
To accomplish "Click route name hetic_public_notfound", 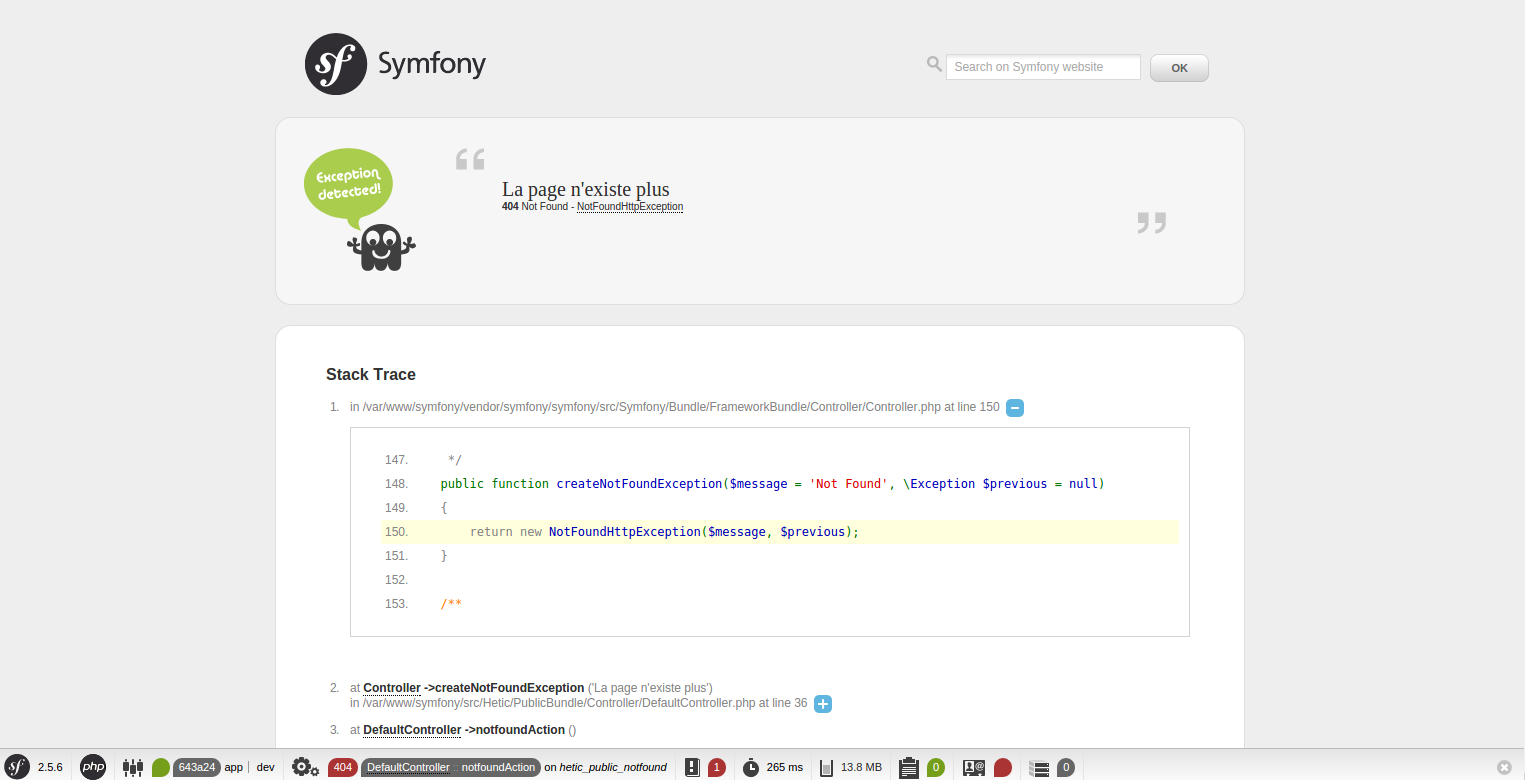I will 613,768.
